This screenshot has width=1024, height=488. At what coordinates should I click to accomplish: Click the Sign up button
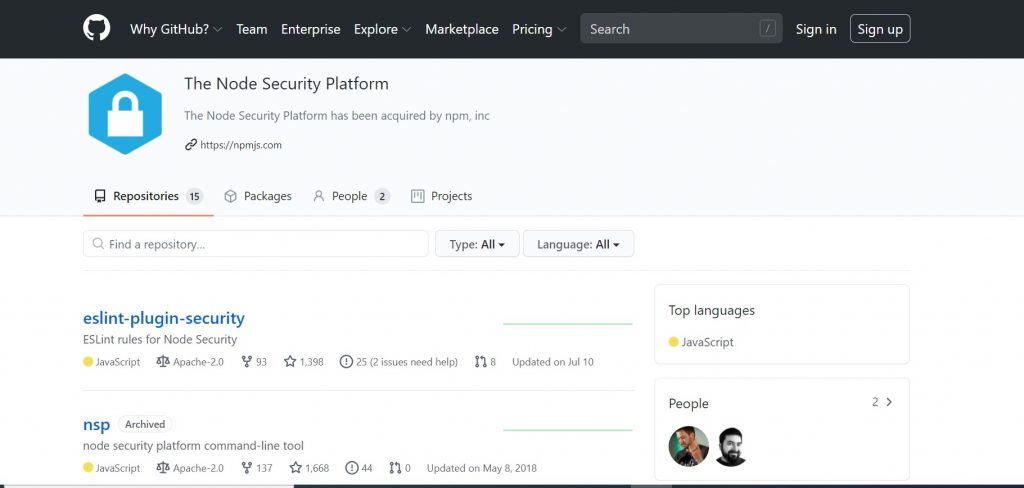pos(880,29)
